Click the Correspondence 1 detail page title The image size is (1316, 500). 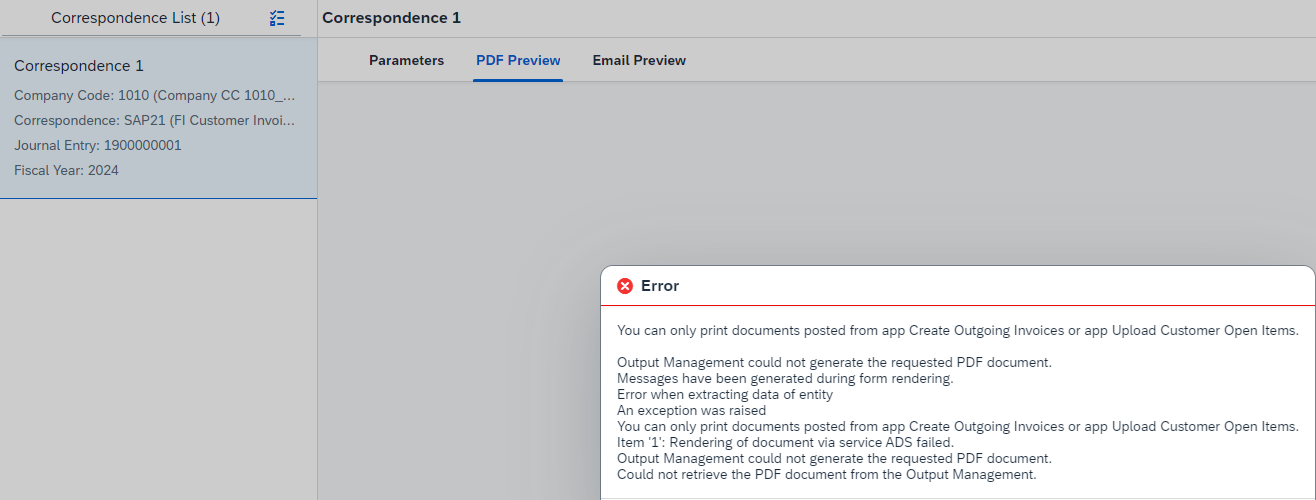tap(391, 18)
